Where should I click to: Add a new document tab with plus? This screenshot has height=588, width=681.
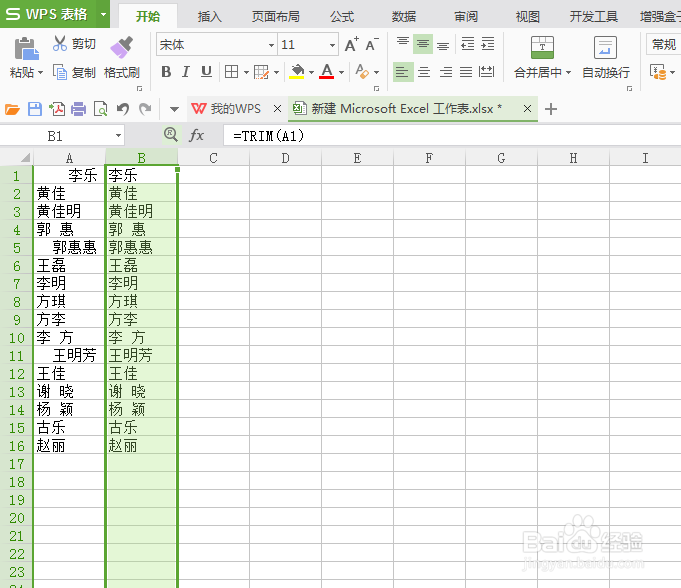pyautogui.click(x=551, y=109)
